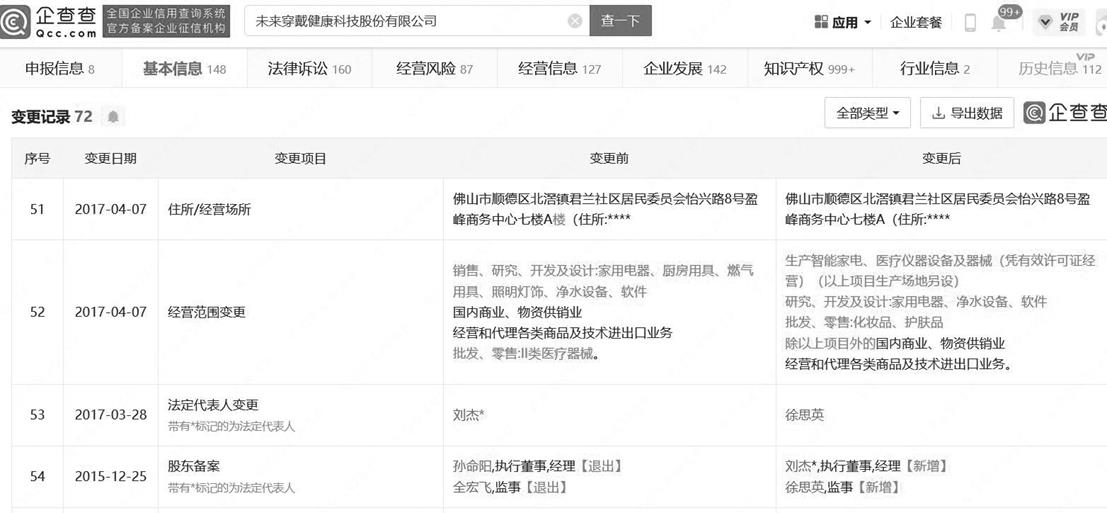This screenshot has width=1107, height=513.
Task: Open the mobile phone app icon
Action: click(x=970, y=22)
